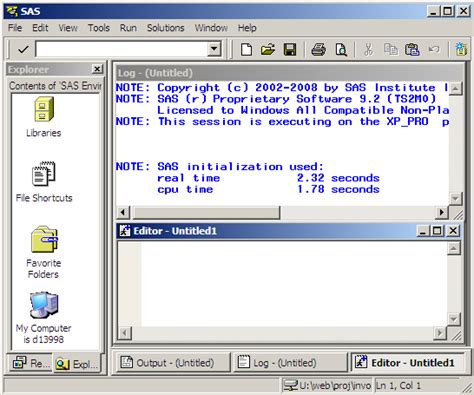Click the Ln 1, Col 1 status indicator
The height and width of the screenshot is (395, 474).
click(x=398, y=386)
